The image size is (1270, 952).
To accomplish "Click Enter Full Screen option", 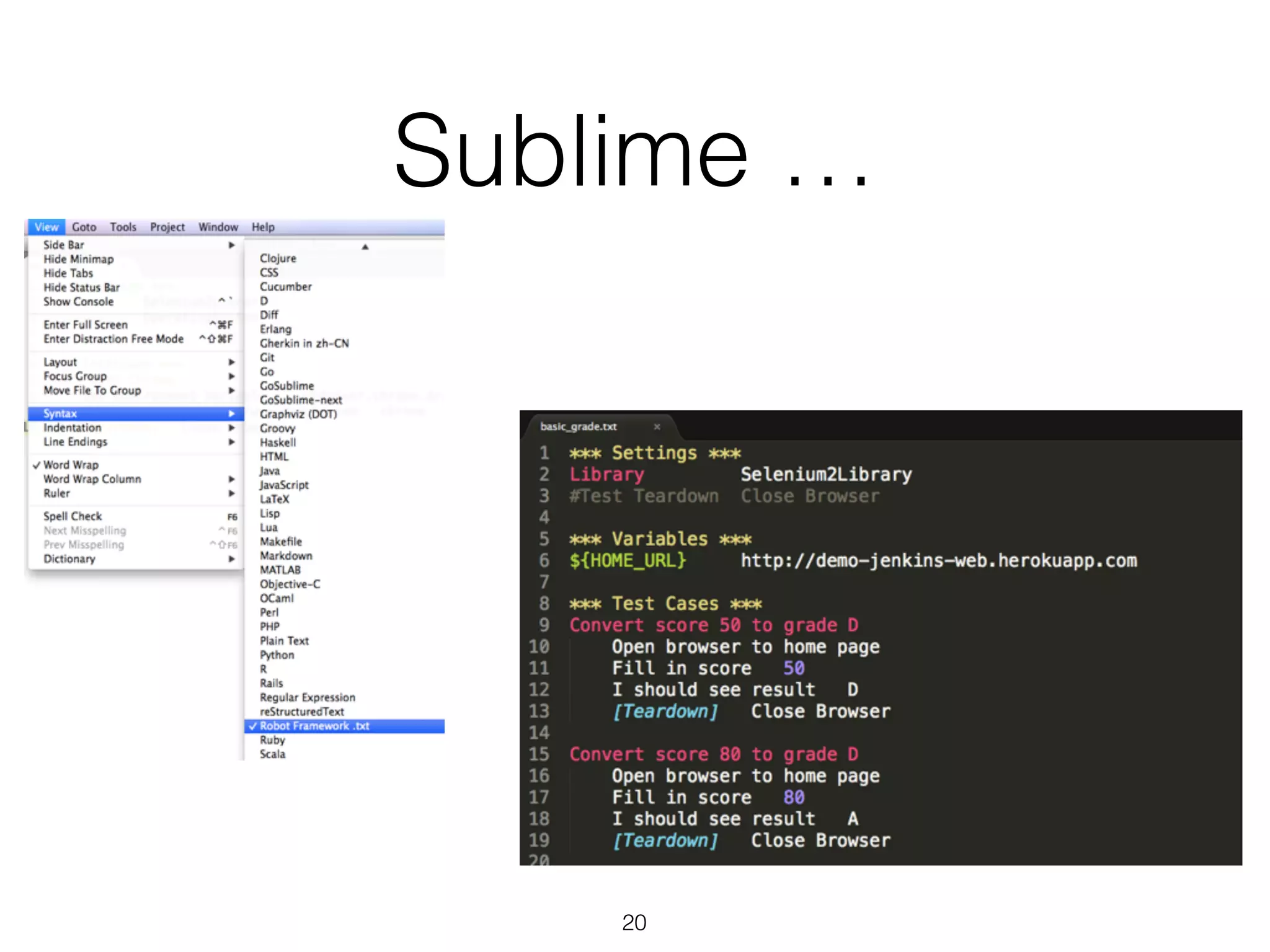I will coord(86,325).
